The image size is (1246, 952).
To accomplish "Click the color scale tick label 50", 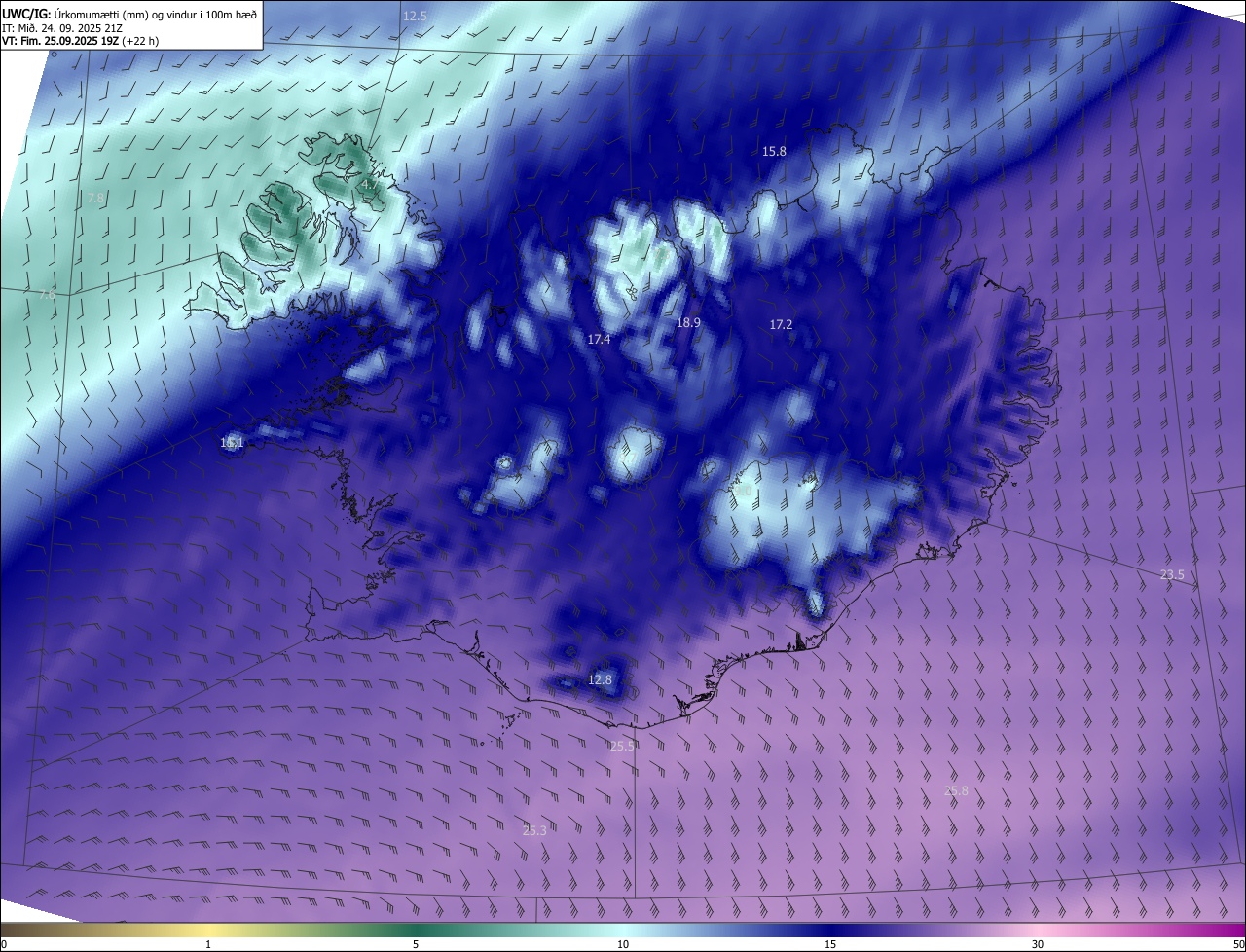I will tap(1238, 945).
